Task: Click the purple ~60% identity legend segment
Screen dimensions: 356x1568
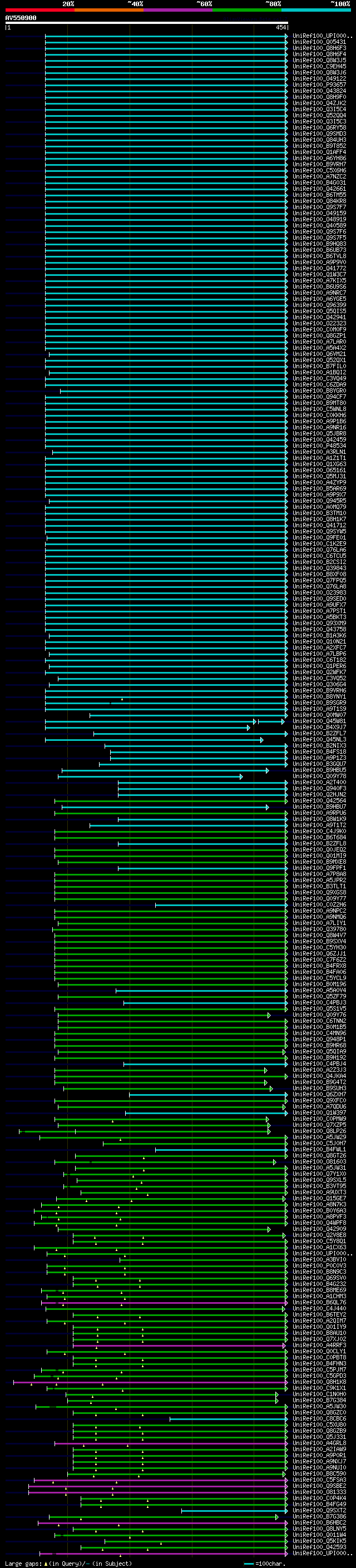Action: click(179, 10)
